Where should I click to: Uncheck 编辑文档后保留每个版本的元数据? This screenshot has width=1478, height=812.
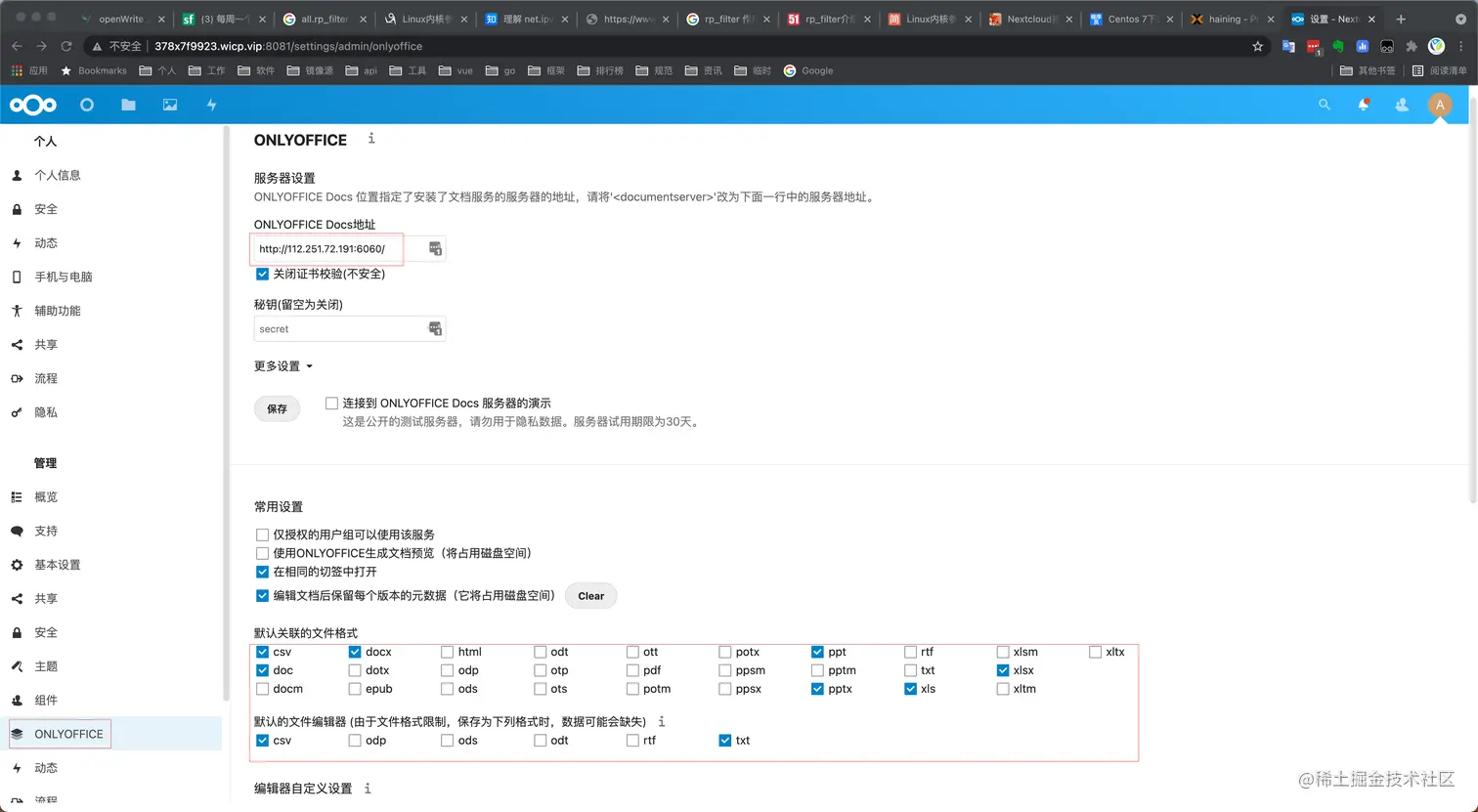coord(262,595)
